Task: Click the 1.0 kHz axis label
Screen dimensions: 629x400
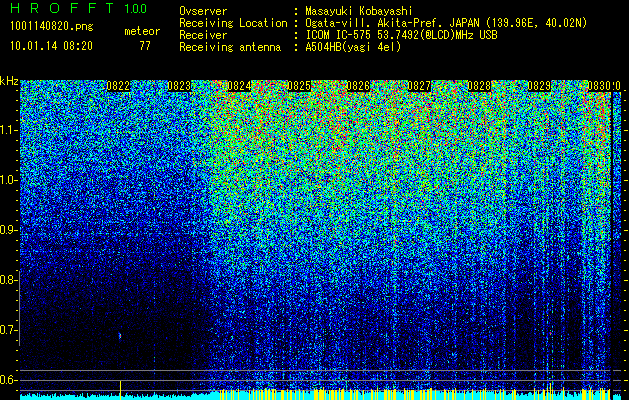Action: [9, 180]
